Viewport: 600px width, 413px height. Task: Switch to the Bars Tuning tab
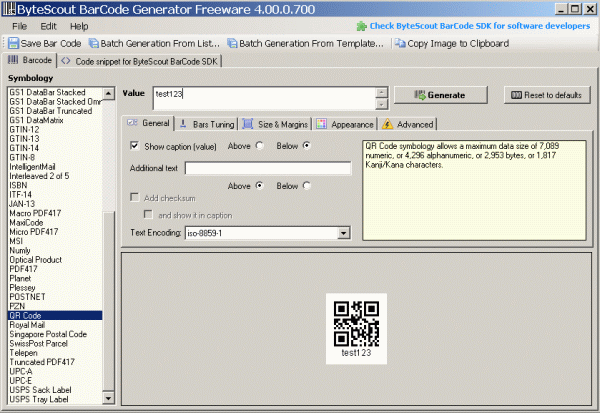[207, 124]
